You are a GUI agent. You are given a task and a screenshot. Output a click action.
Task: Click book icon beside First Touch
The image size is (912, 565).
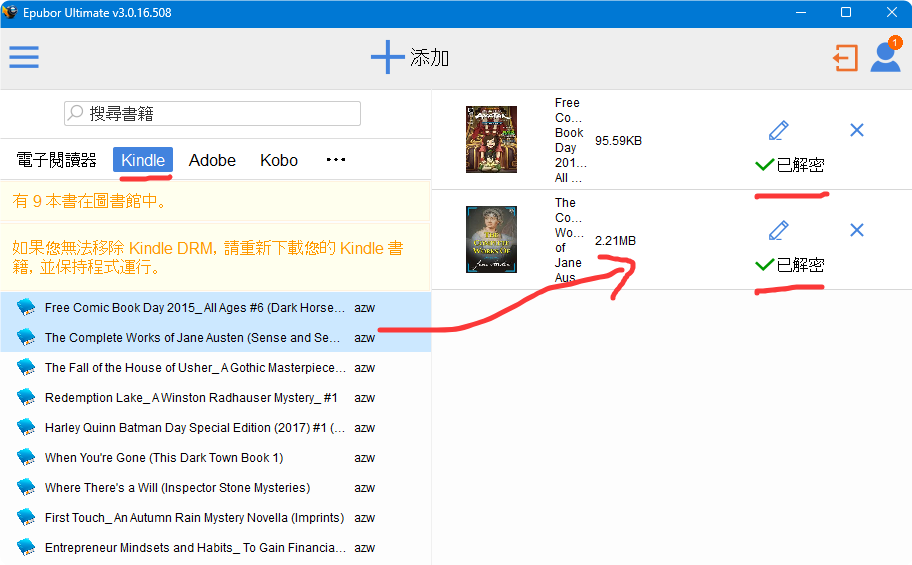click(x=26, y=517)
